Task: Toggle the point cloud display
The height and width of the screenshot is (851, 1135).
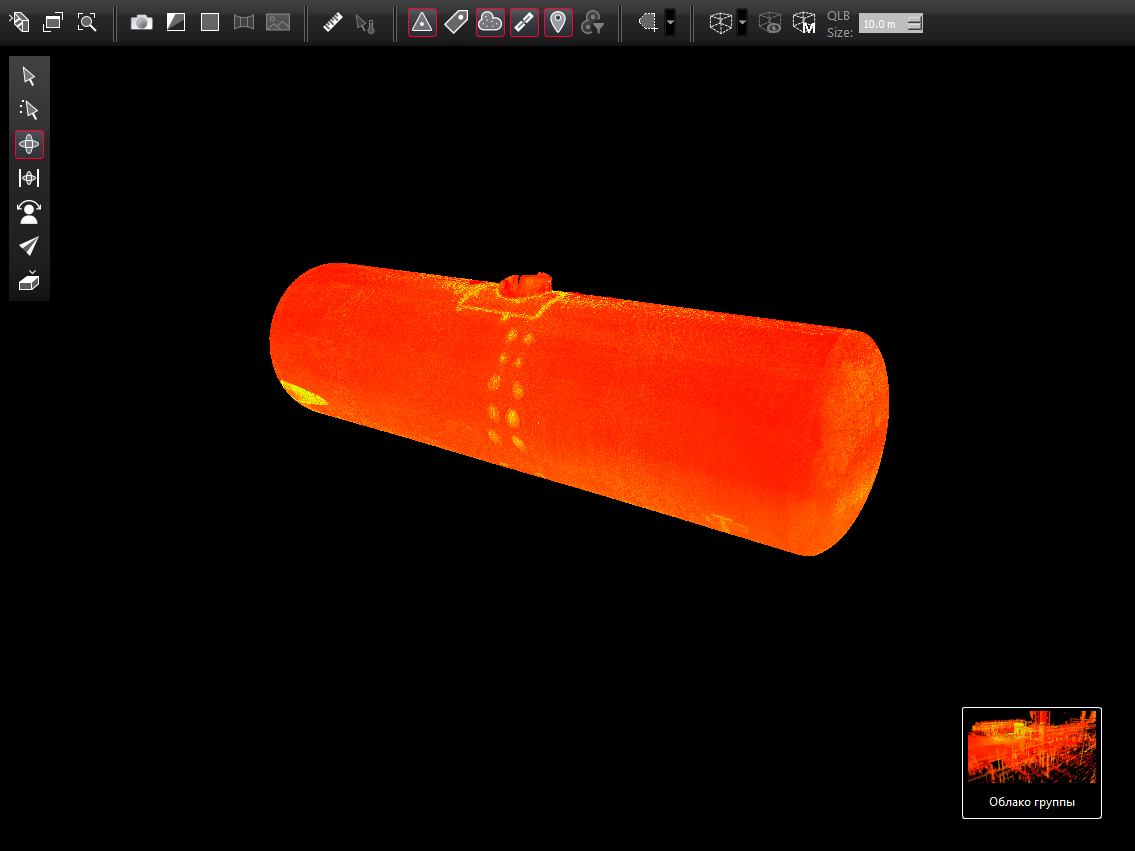Action: (490, 22)
